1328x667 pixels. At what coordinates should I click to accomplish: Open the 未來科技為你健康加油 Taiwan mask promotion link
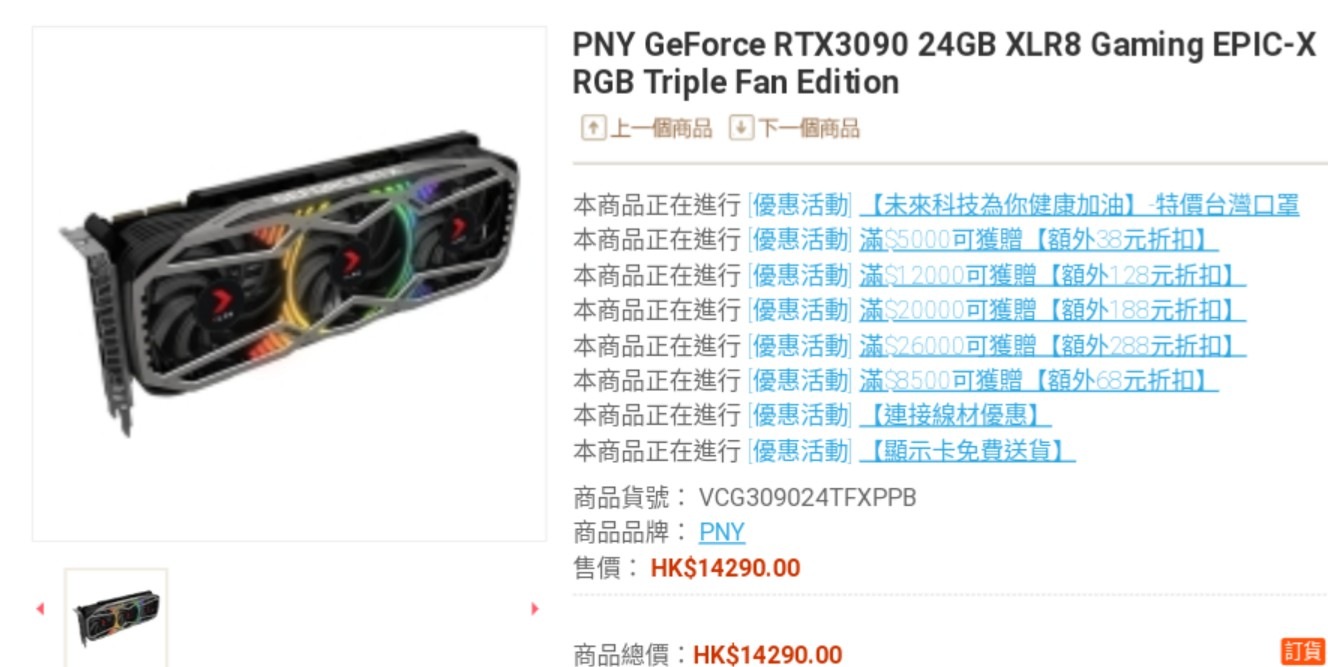click(x=1079, y=205)
